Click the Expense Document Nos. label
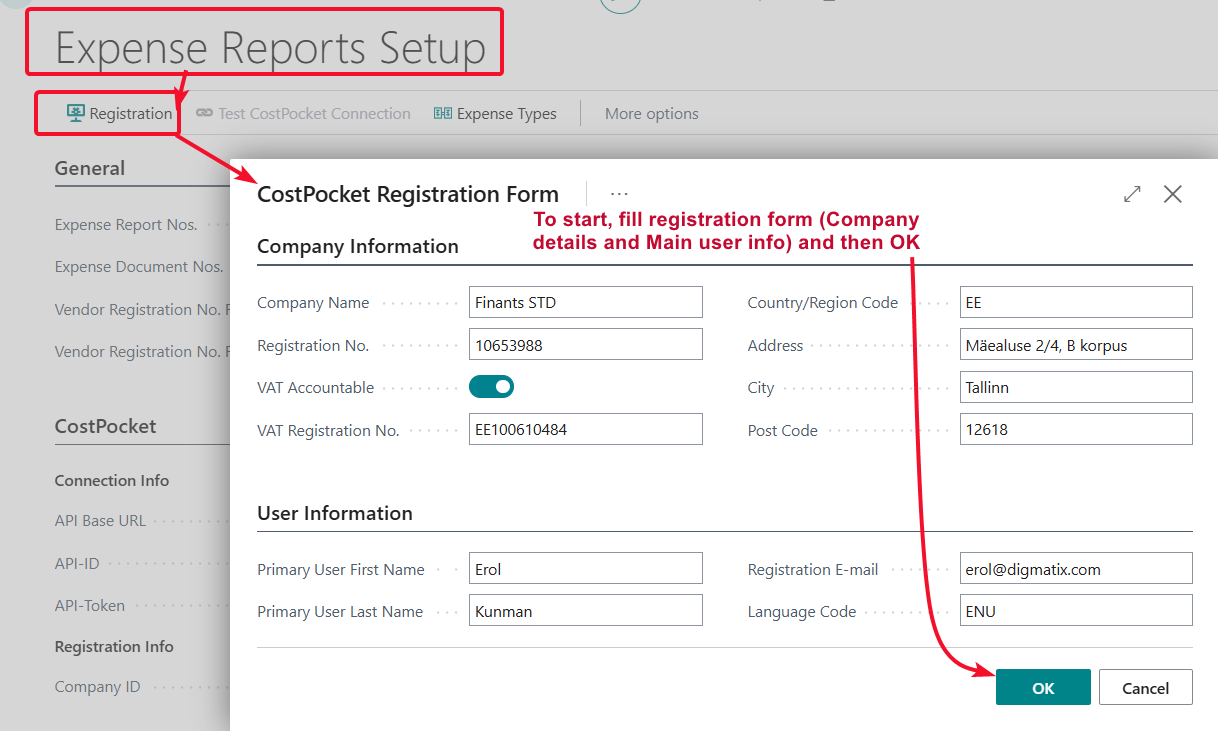Viewport: 1218px width, 731px height. coord(139,266)
